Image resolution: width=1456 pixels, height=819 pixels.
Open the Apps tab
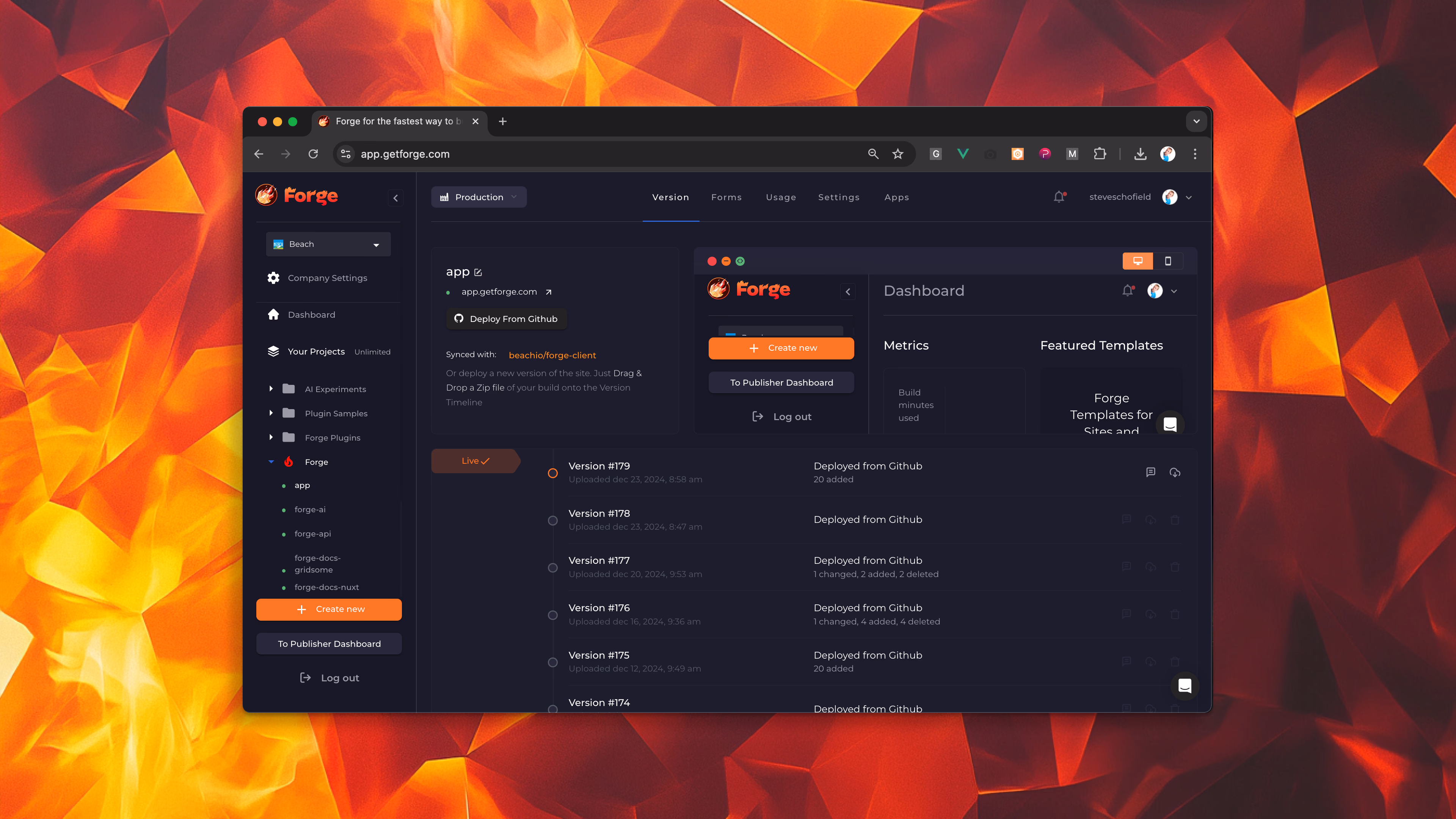coord(897,197)
